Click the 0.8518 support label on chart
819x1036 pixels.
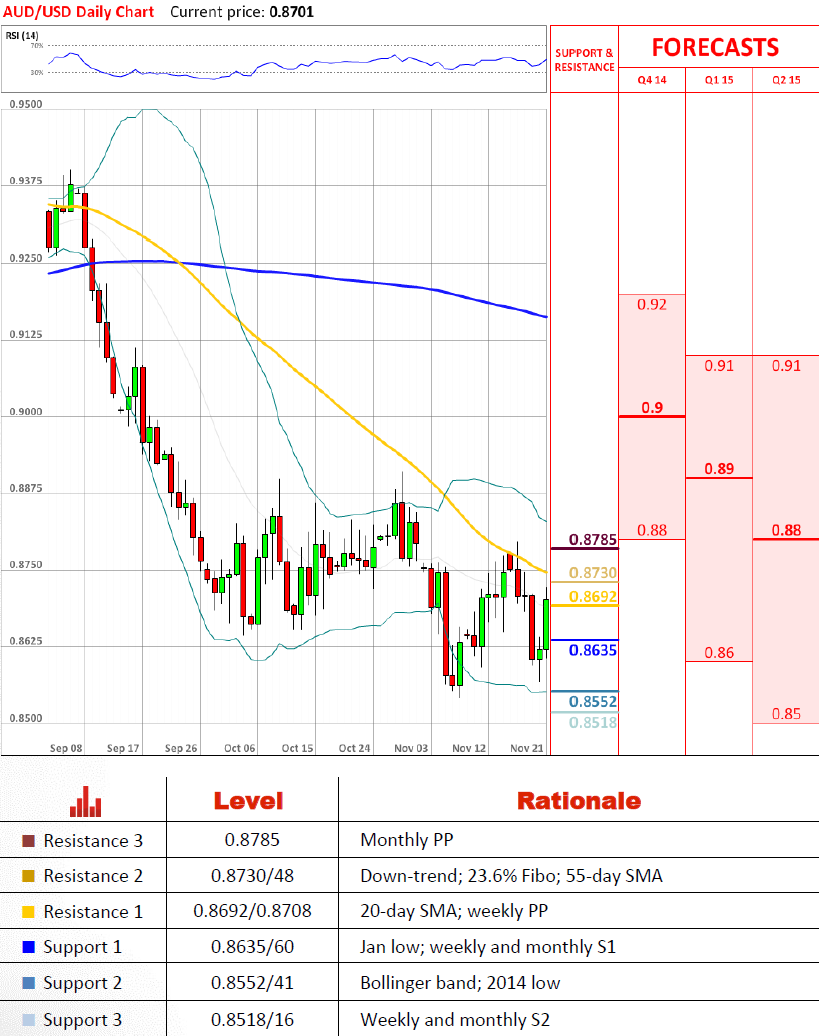(592, 723)
